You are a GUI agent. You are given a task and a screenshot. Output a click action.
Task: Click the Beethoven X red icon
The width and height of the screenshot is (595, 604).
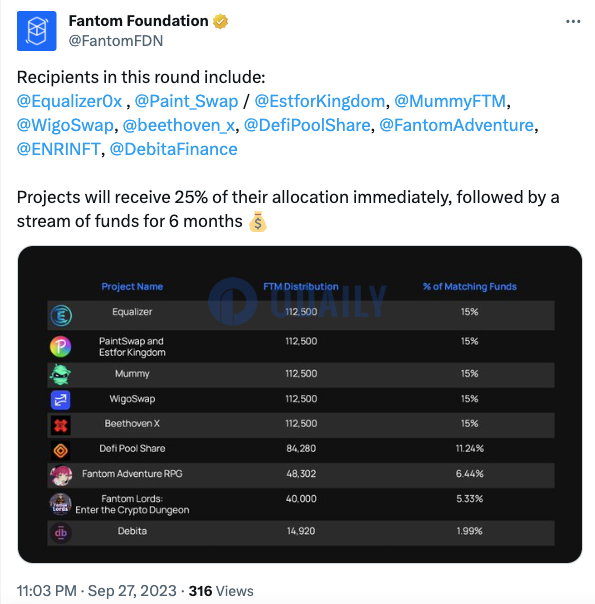point(60,425)
